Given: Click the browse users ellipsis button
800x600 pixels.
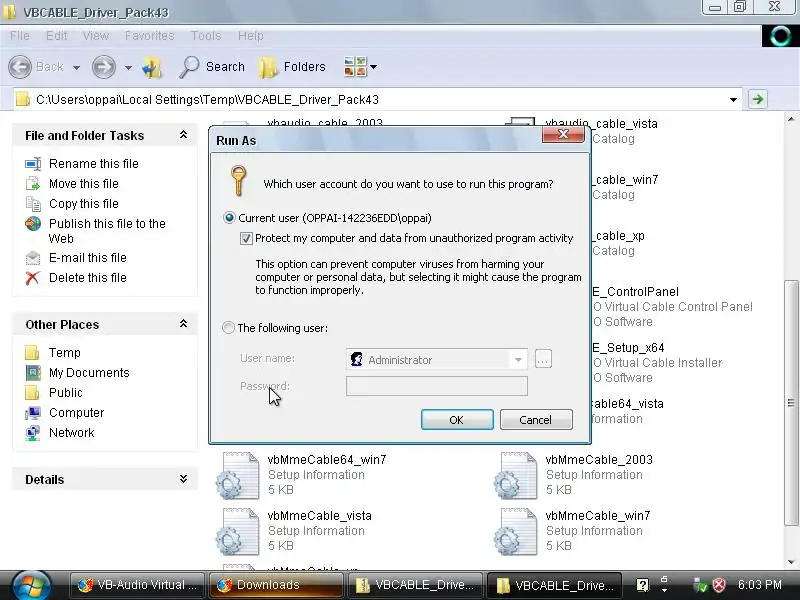Looking at the screenshot, I should click(x=543, y=360).
